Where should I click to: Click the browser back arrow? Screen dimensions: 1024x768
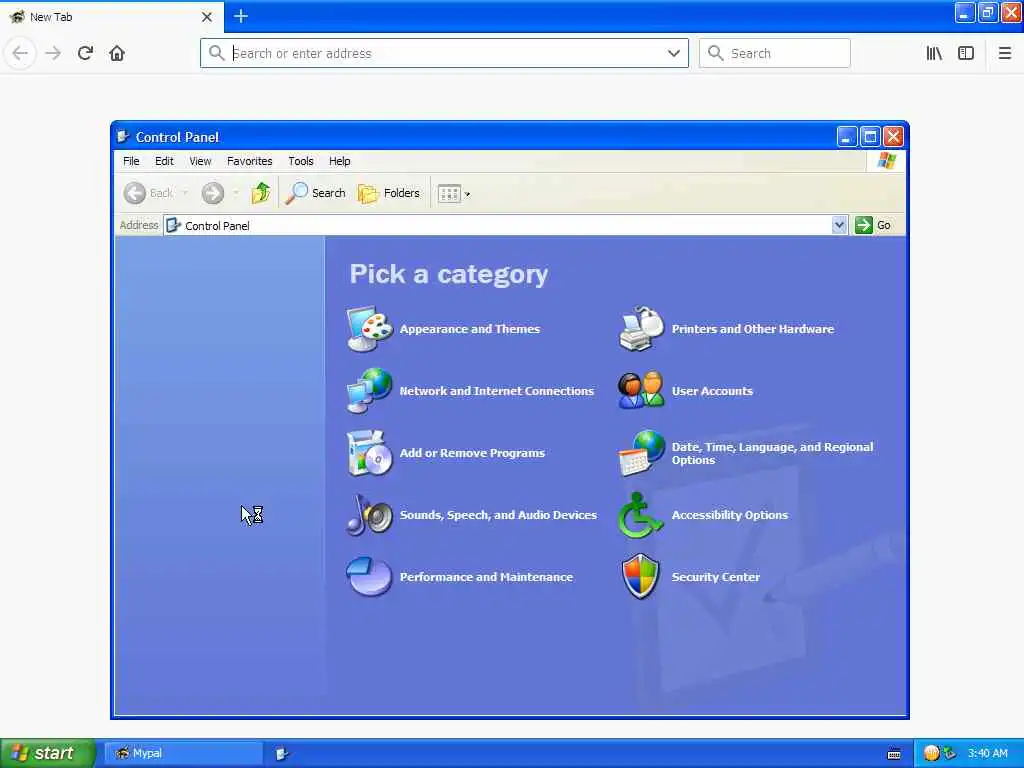point(20,53)
